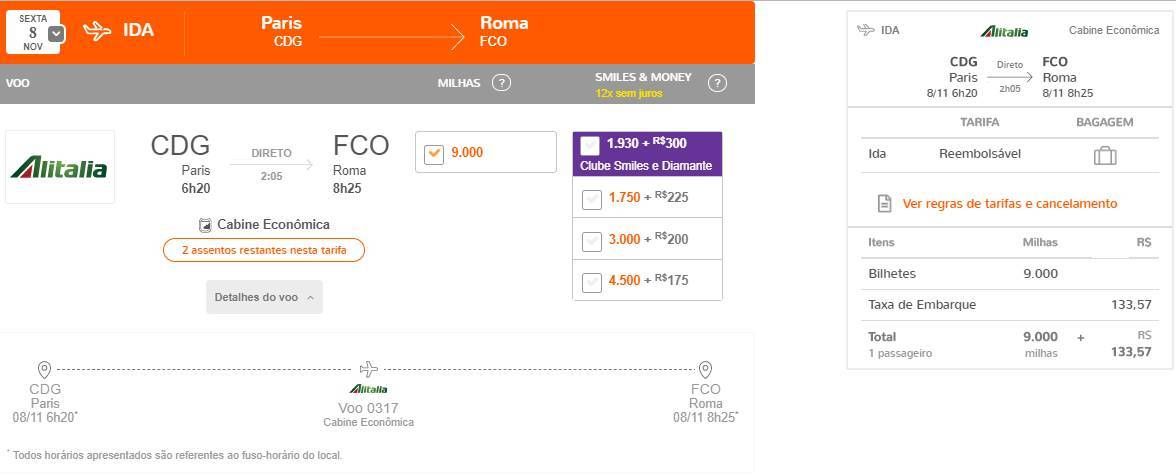Click the Milhas help question mark icon
Image resolution: width=1176 pixels, height=476 pixels.
(501, 83)
